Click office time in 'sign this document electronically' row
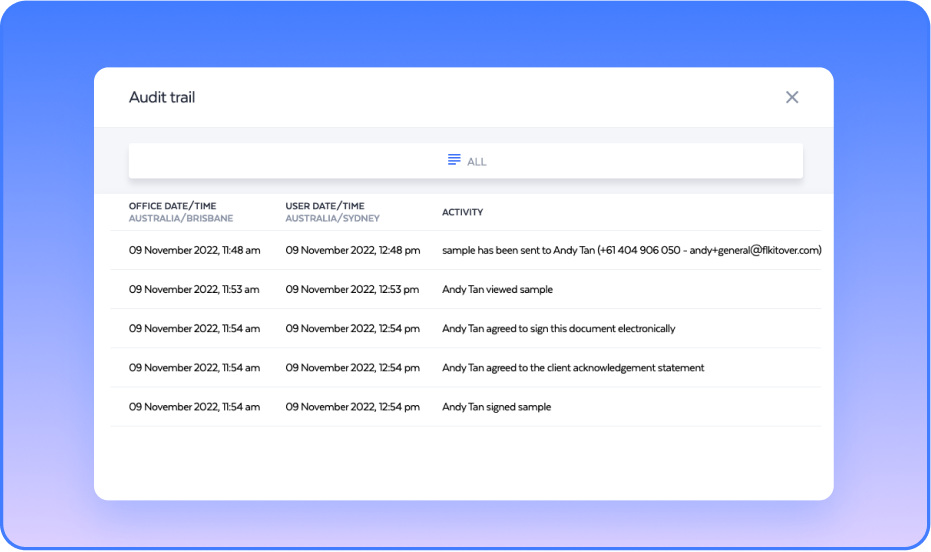The height and width of the screenshot is (552, 931). click(x=194, y=329)
